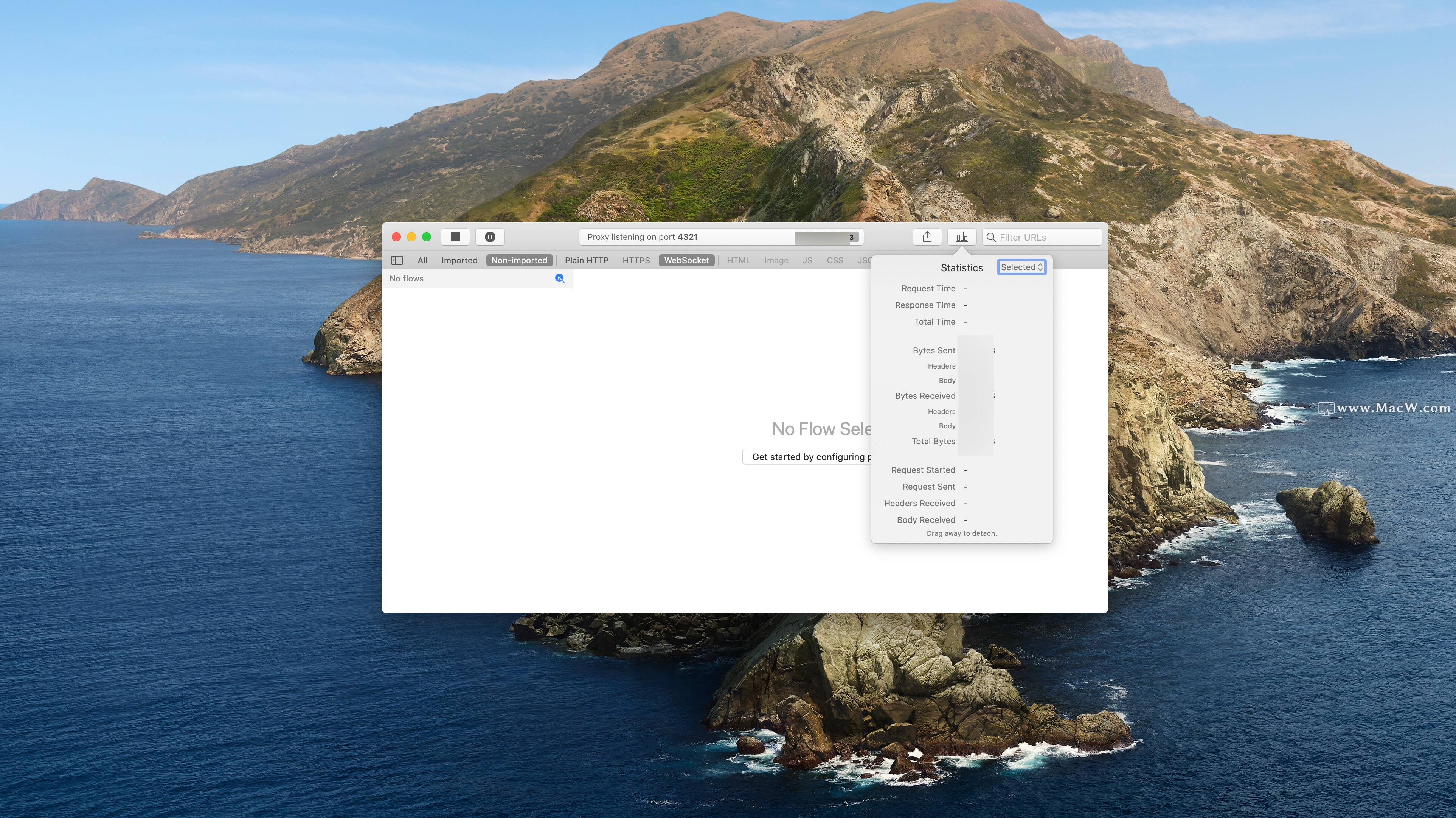This screenshot has height=818, width=1456.
Task: Open the Selected dropdown in Statistics
Action: [1021, 267]
